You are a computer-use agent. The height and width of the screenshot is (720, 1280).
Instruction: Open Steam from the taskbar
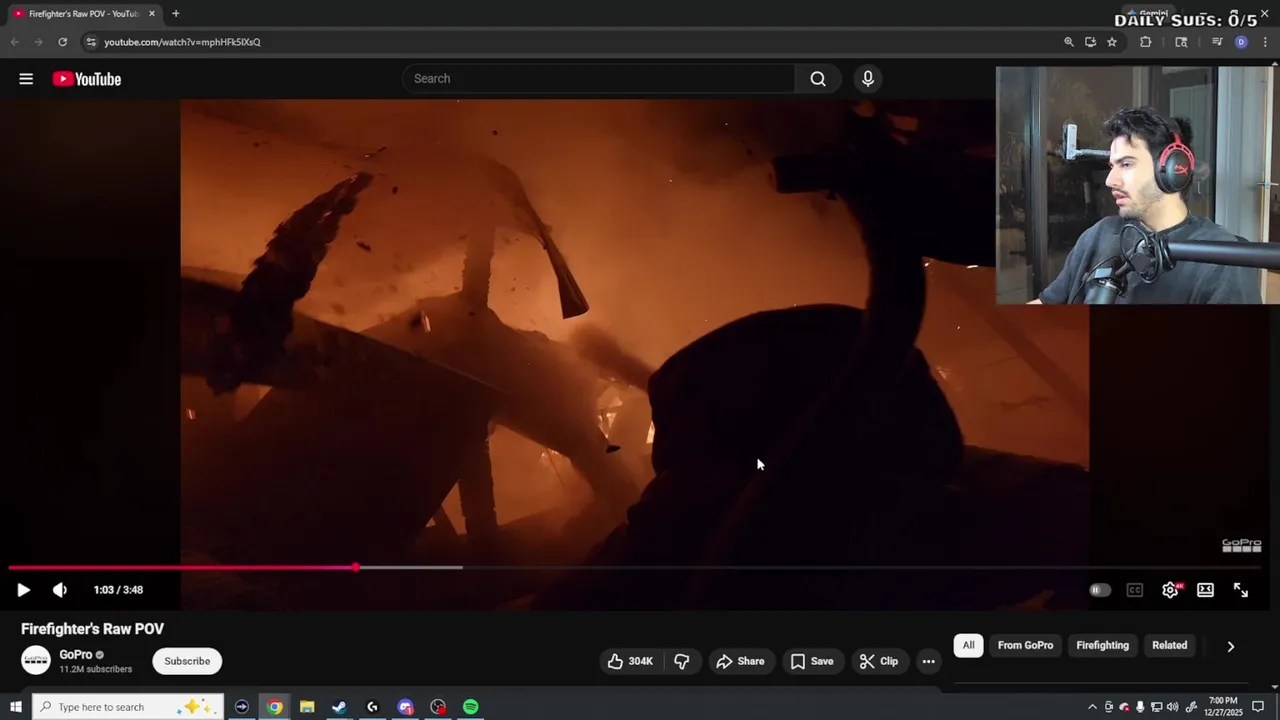(339, 707)
